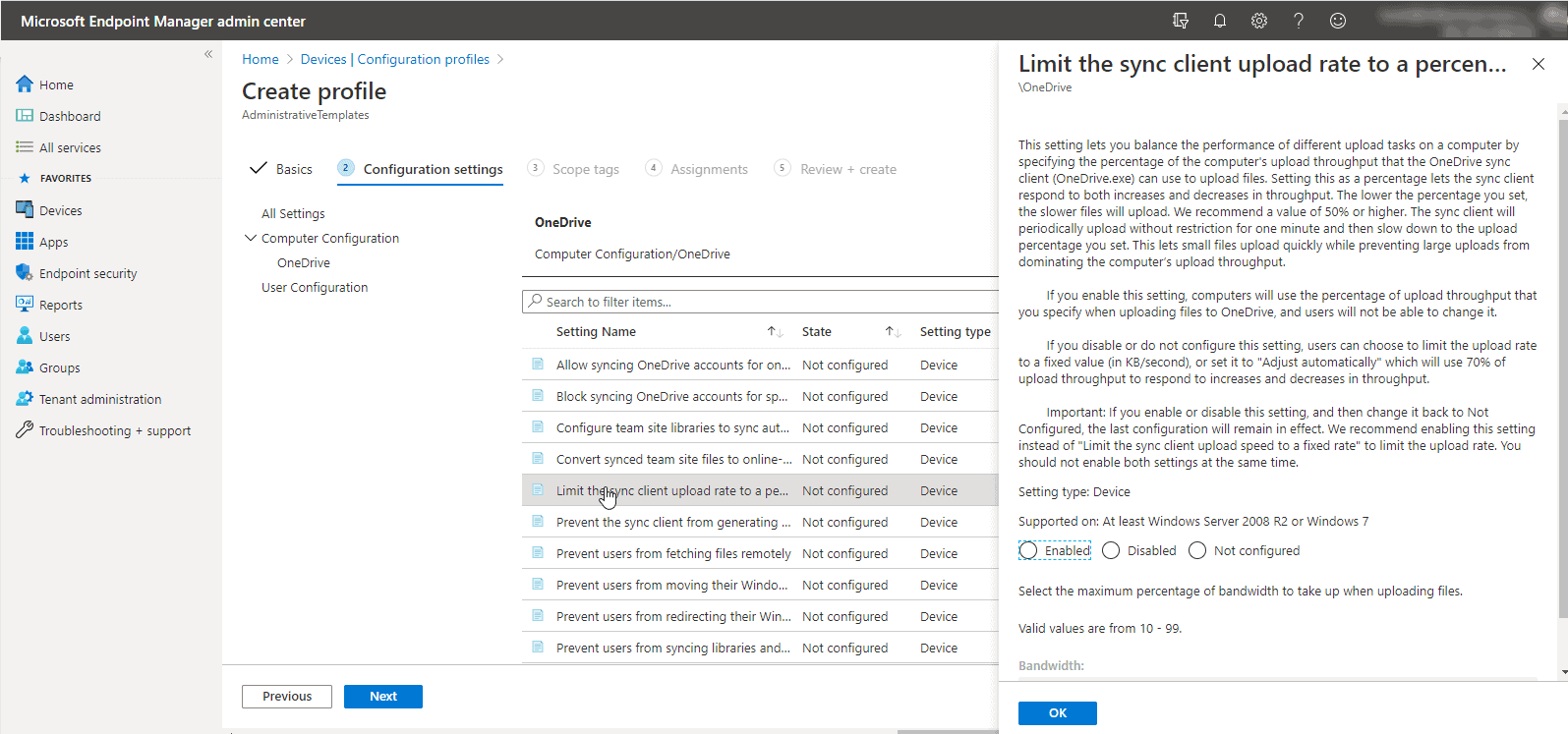Collapse the Computer Configuration tree node

[x=251, y=238]
